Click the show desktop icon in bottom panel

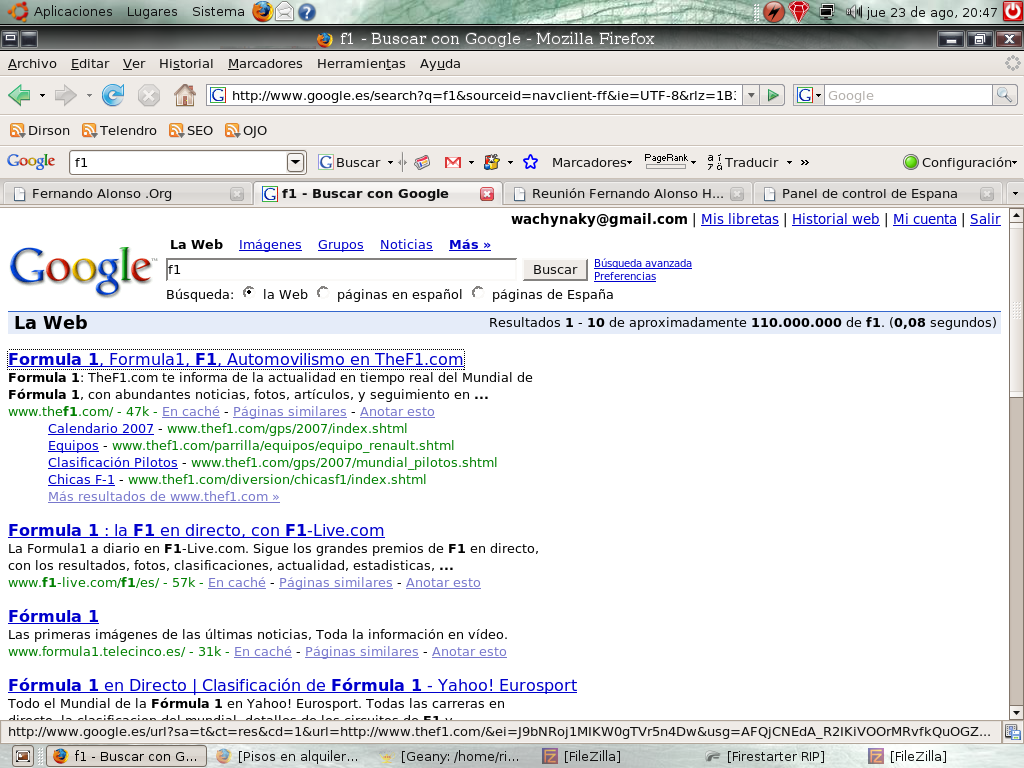pos(23,756)
